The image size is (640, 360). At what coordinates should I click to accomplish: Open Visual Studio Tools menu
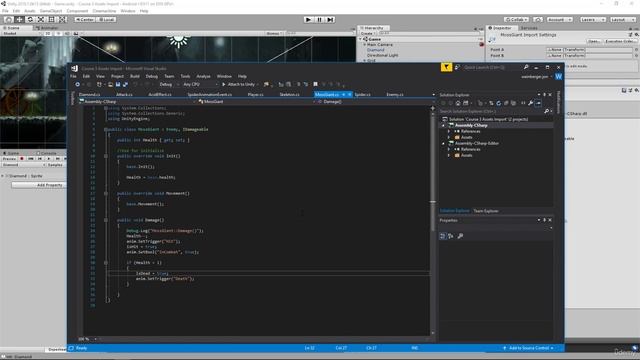tap(185, 76)
